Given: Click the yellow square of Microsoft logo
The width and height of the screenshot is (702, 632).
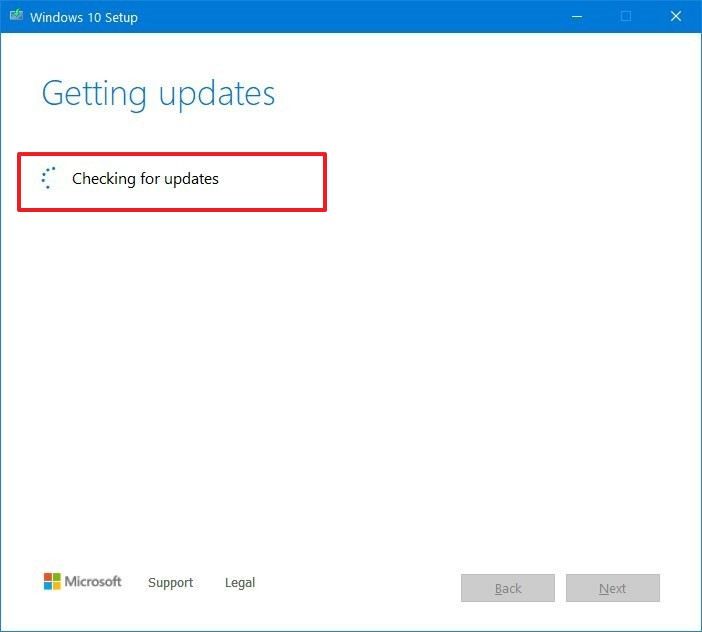Looking at the screenshot, I should tap(56, 586).
